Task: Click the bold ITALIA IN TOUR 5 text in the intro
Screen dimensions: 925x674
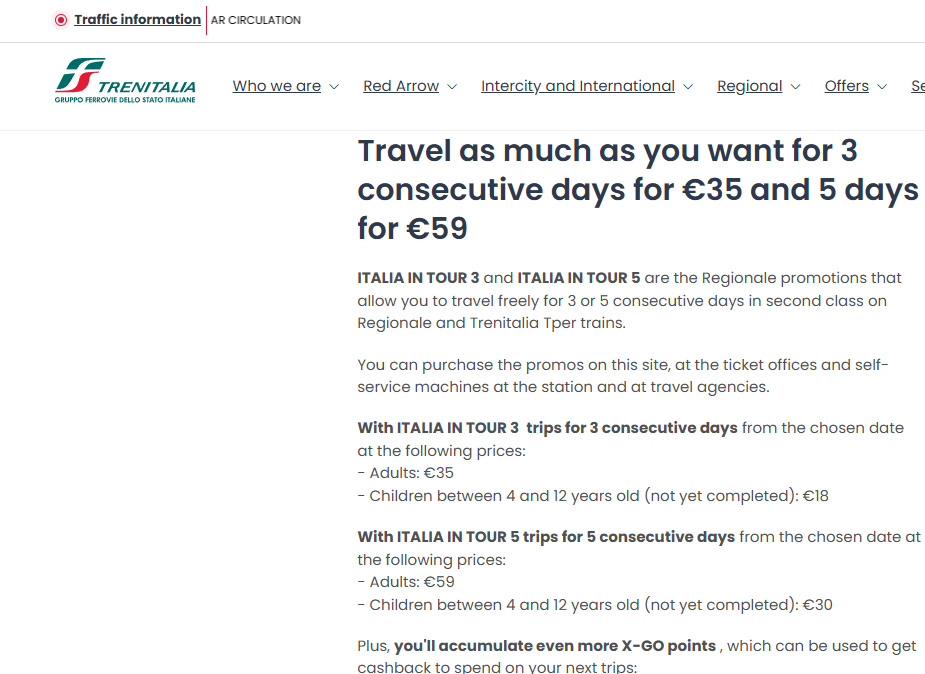Action: click(579, 278)
